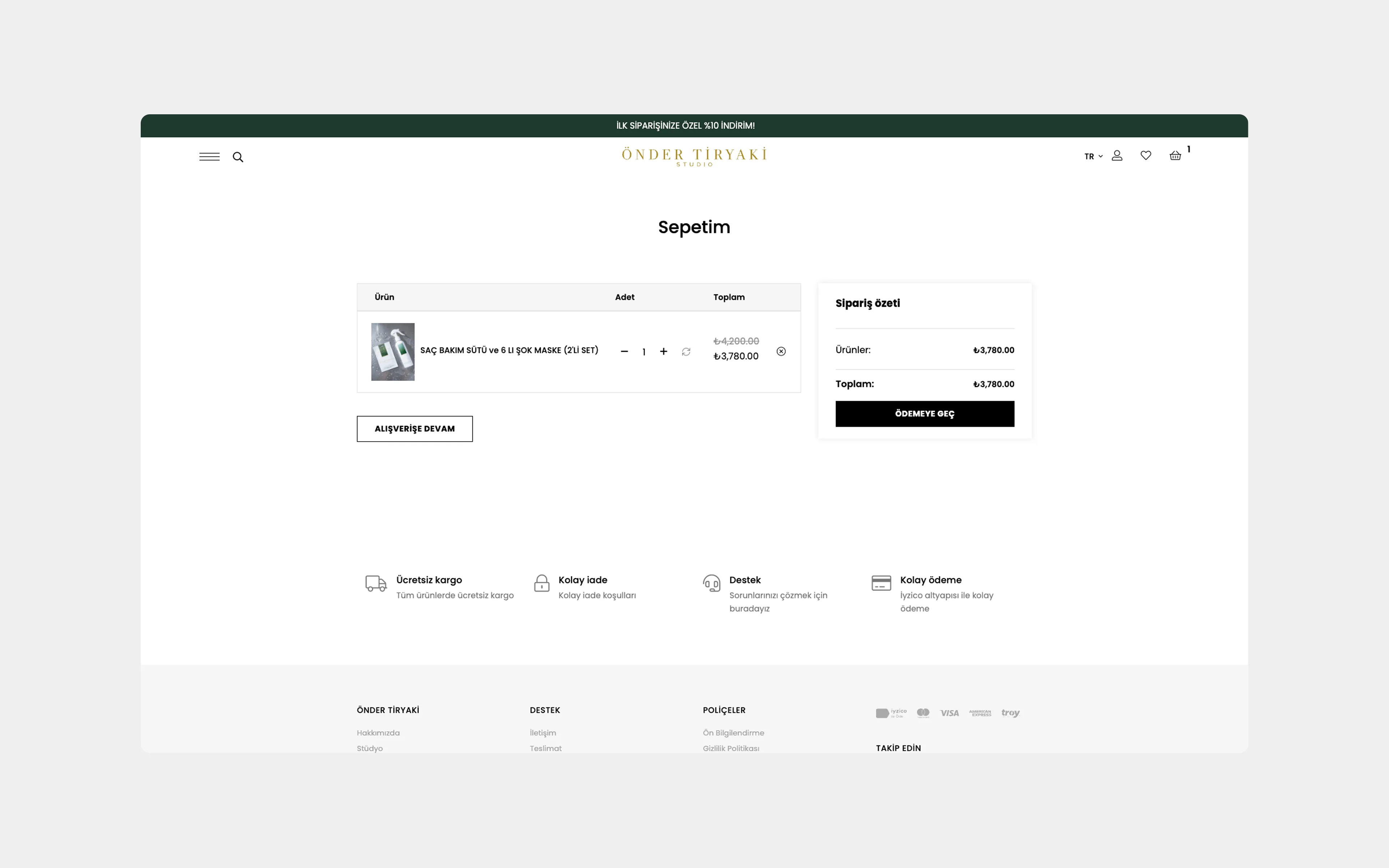Screen dimensions: 1389x868
Task: Click the iyzico payment logo
Action: pyautogui.click(x=891, y=713)
